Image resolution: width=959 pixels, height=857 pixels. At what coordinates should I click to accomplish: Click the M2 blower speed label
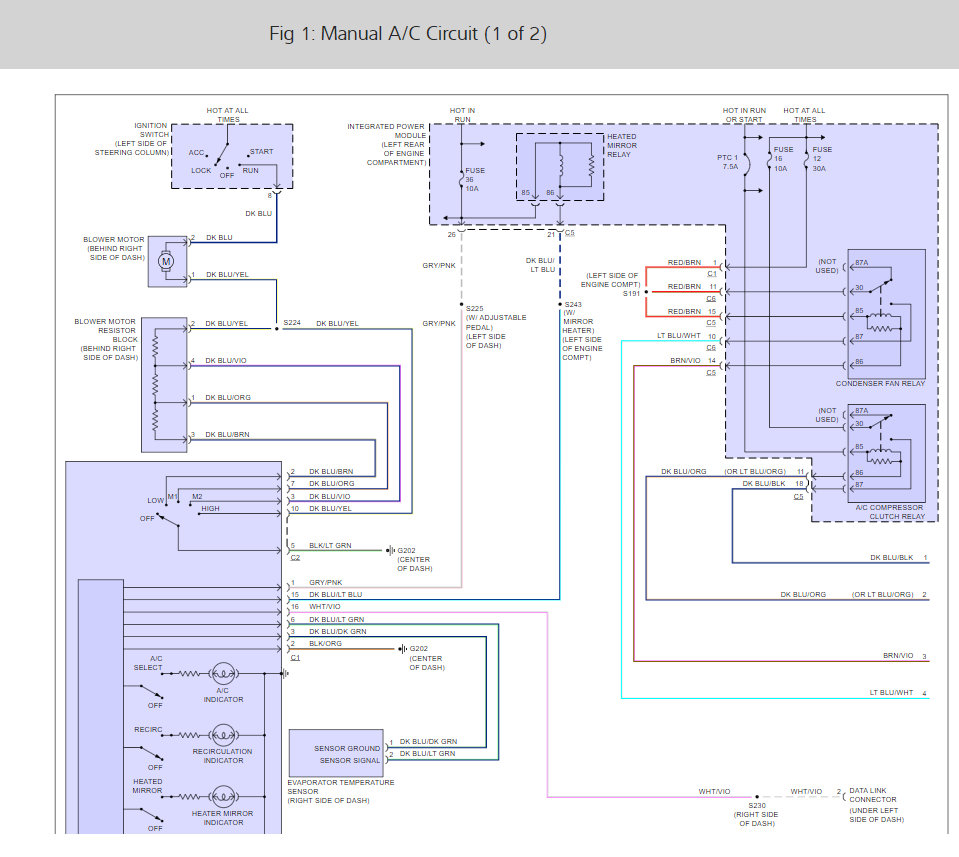tap(197, 496)
